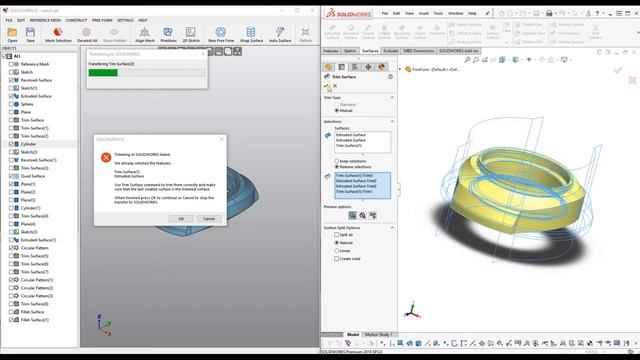Click the Deselect All tool
640x360 pixels.
(x=87, y=34)
